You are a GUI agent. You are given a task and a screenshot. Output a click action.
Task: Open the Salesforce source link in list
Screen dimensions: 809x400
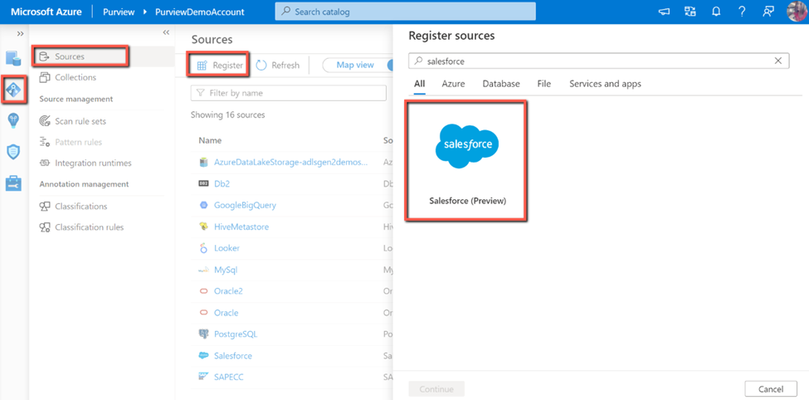click(233, 356)
